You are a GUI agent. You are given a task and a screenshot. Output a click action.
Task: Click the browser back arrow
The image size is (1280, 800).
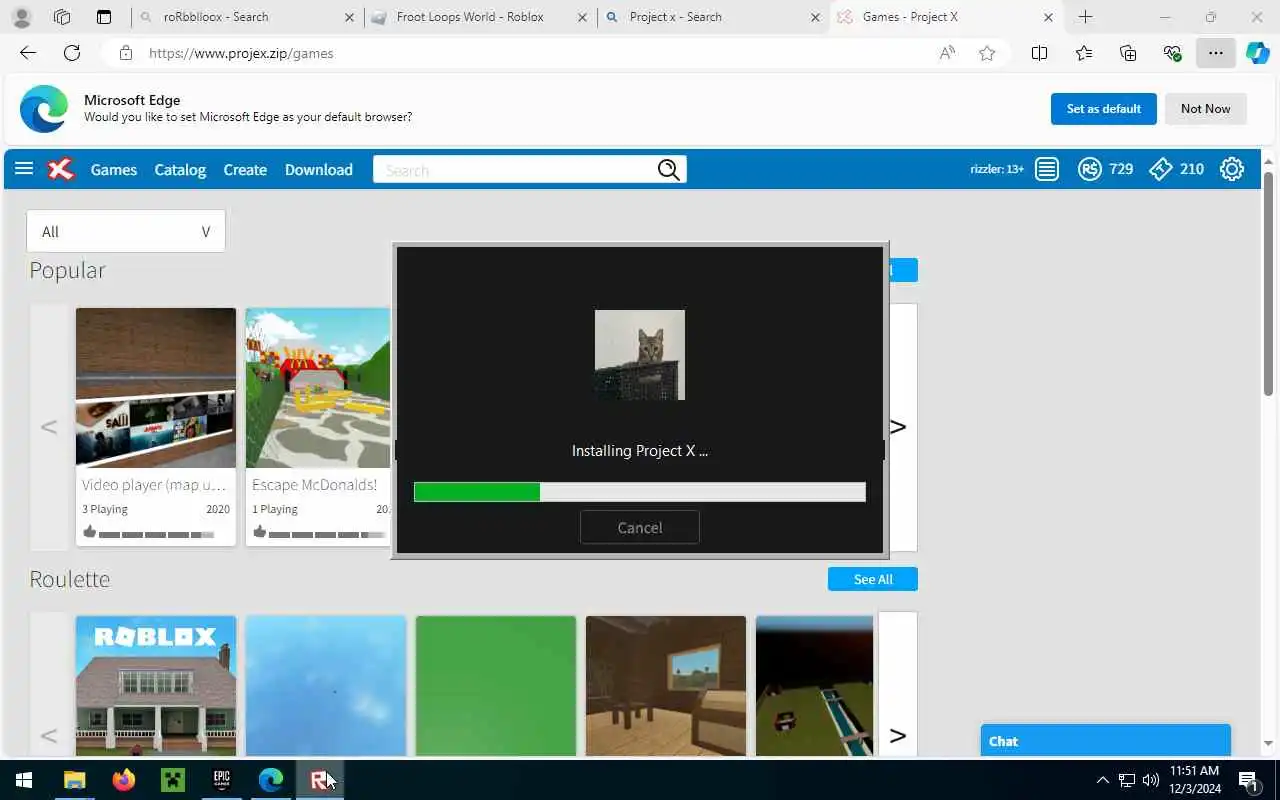(x=28, y=53)
